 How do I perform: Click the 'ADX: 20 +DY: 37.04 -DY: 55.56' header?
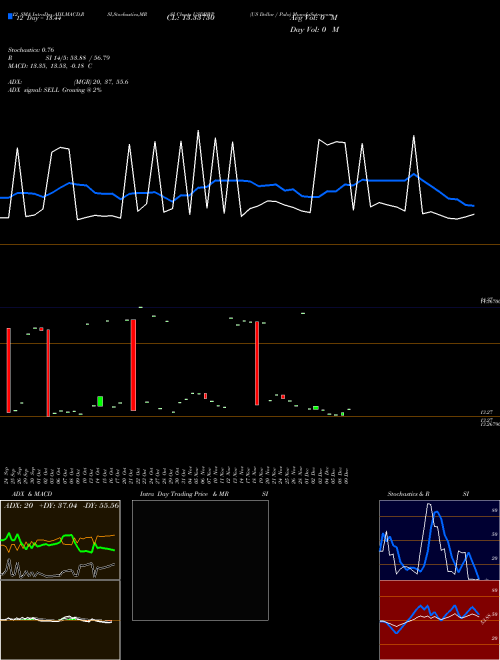tap(61, 505)
